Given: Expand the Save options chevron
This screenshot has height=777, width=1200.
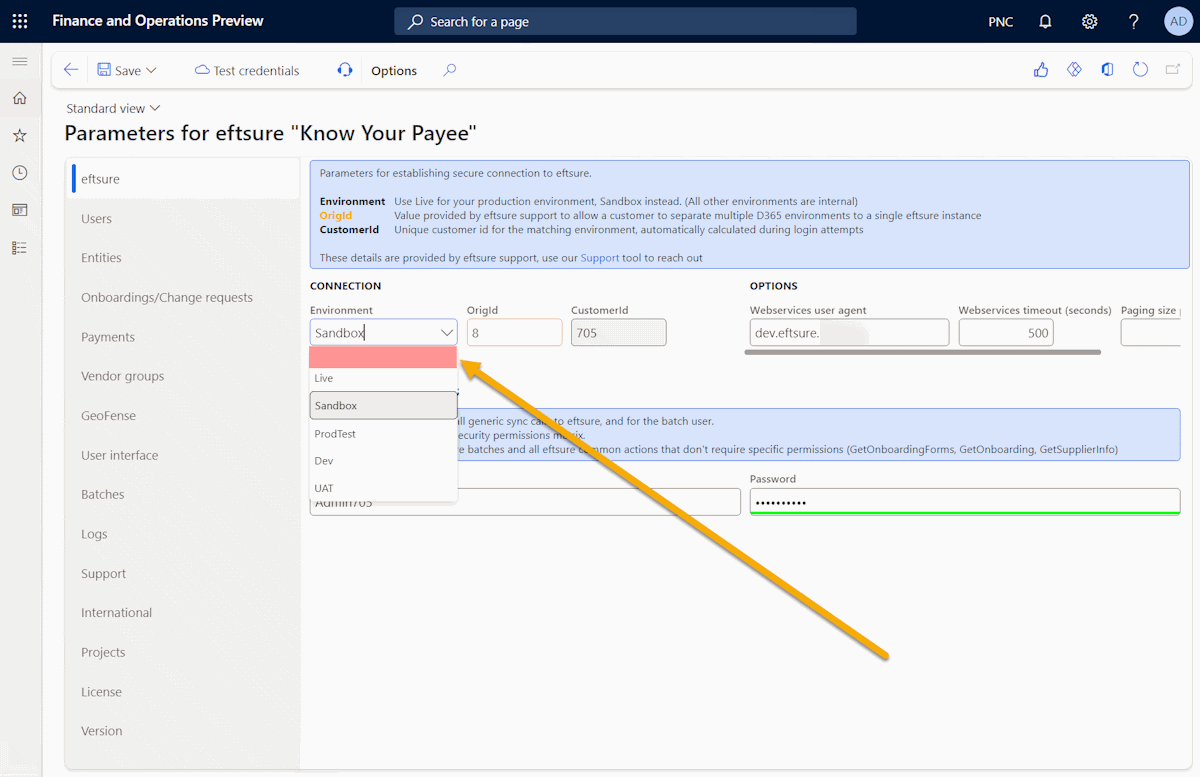Looking at the screenshot, I should pyautogui.click(x=152, y=70).
